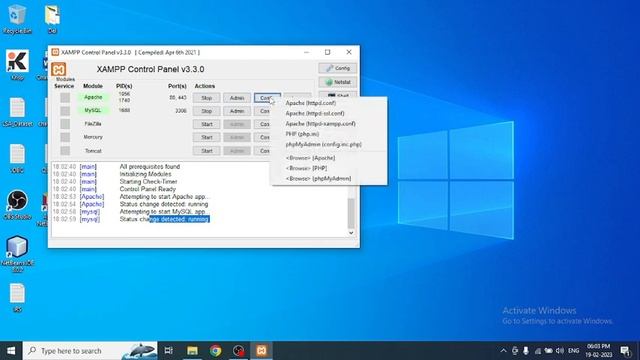Start the Mercury module
Viewport: 640px width, 360px height.
pyautogui.click(x=207, y=138)
